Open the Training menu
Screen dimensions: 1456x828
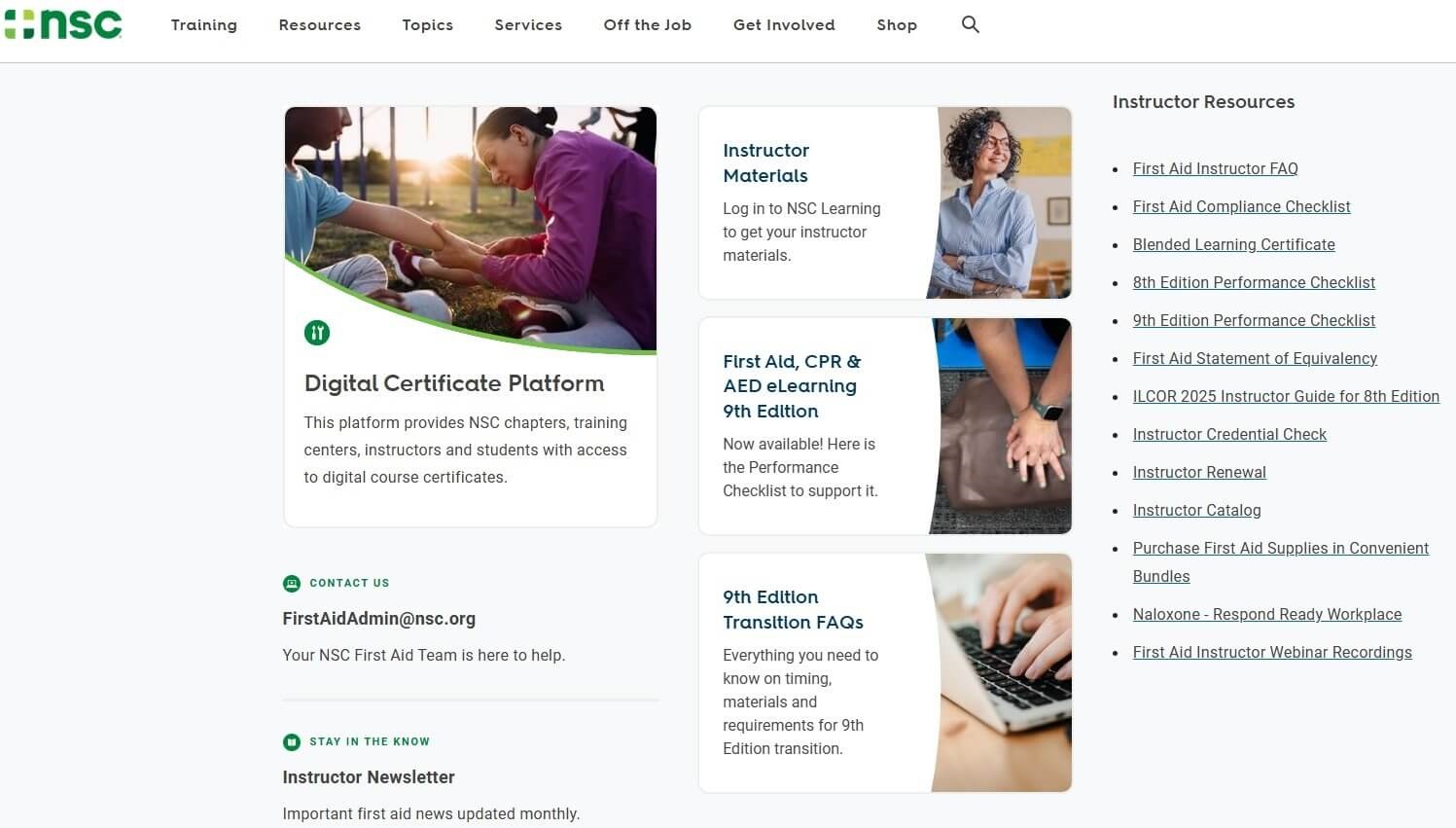204,25
